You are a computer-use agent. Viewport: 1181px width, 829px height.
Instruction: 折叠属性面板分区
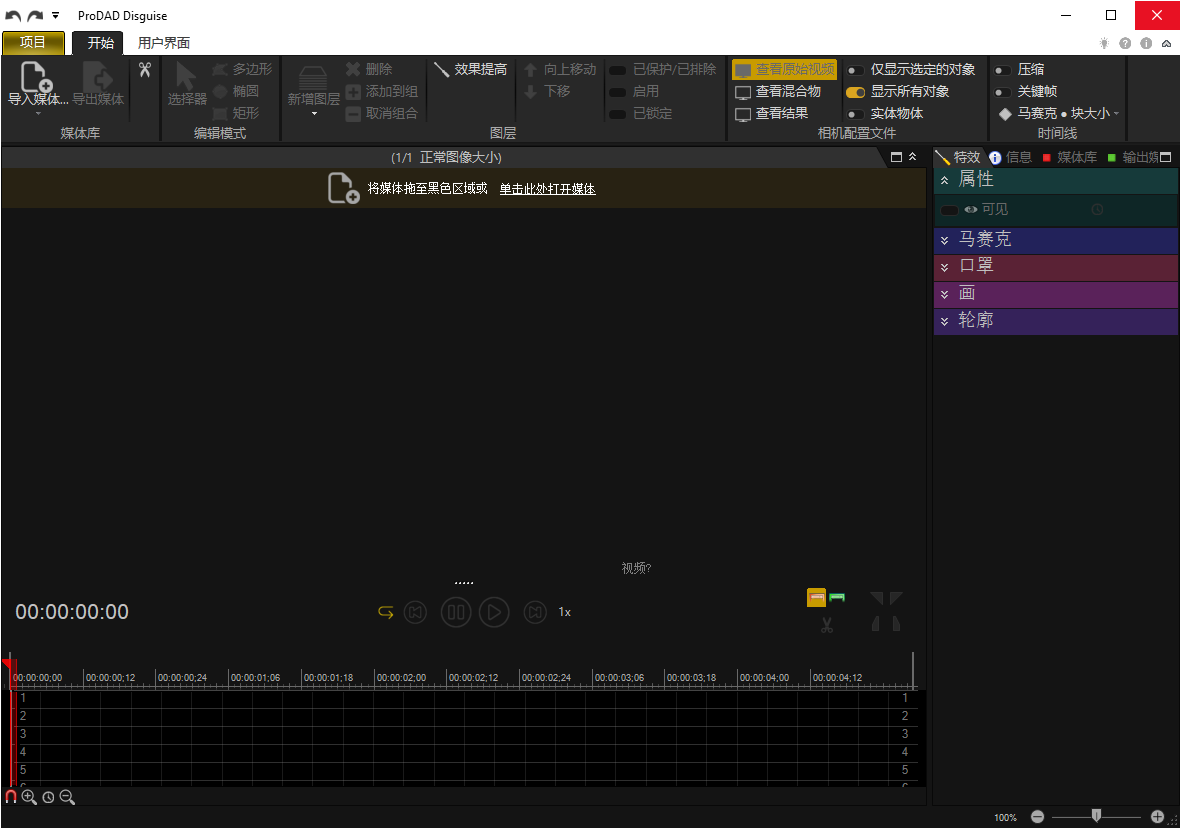tap(944, 179)
